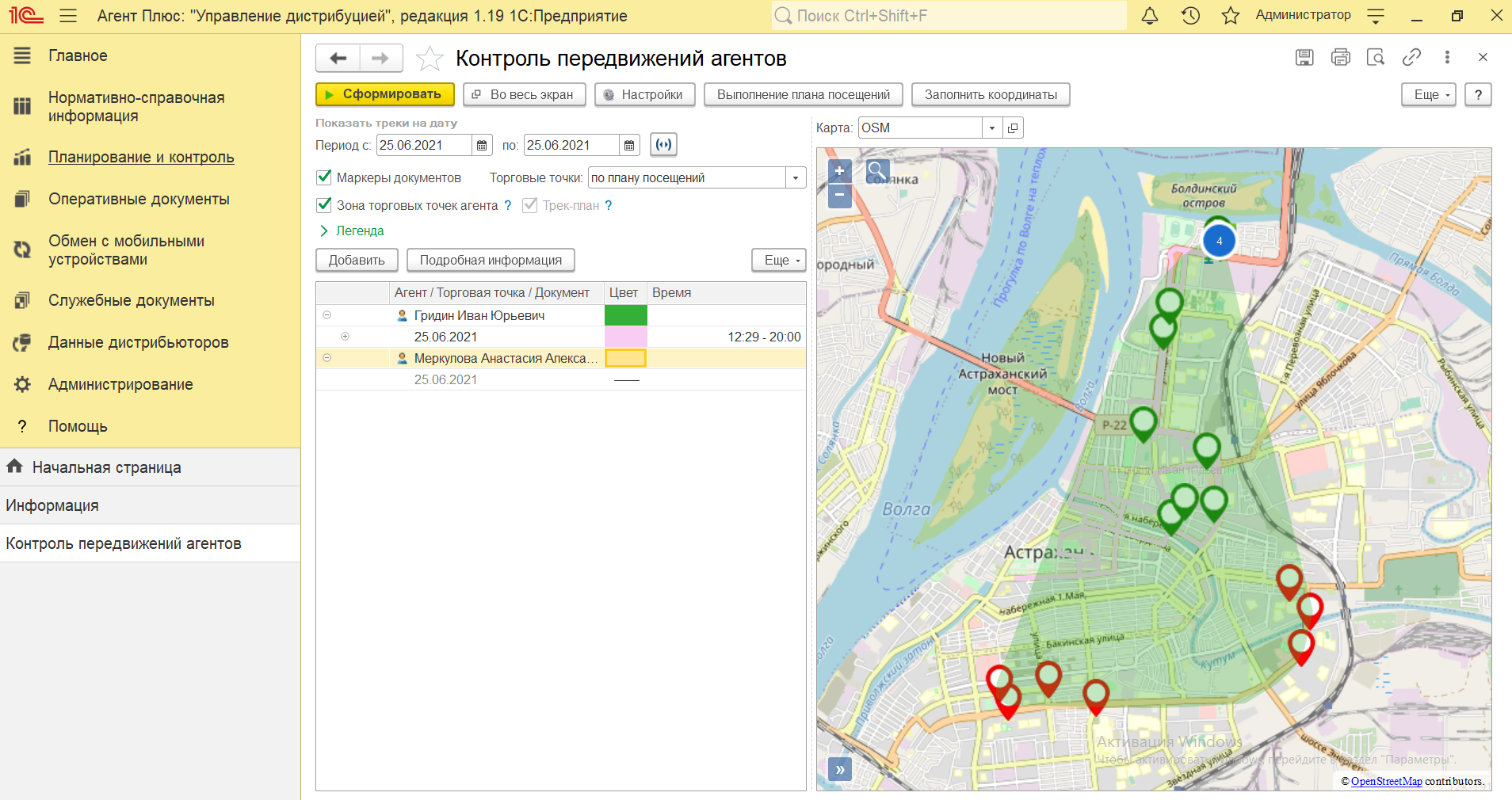Open Оперативные документы section

coord(139,199)
